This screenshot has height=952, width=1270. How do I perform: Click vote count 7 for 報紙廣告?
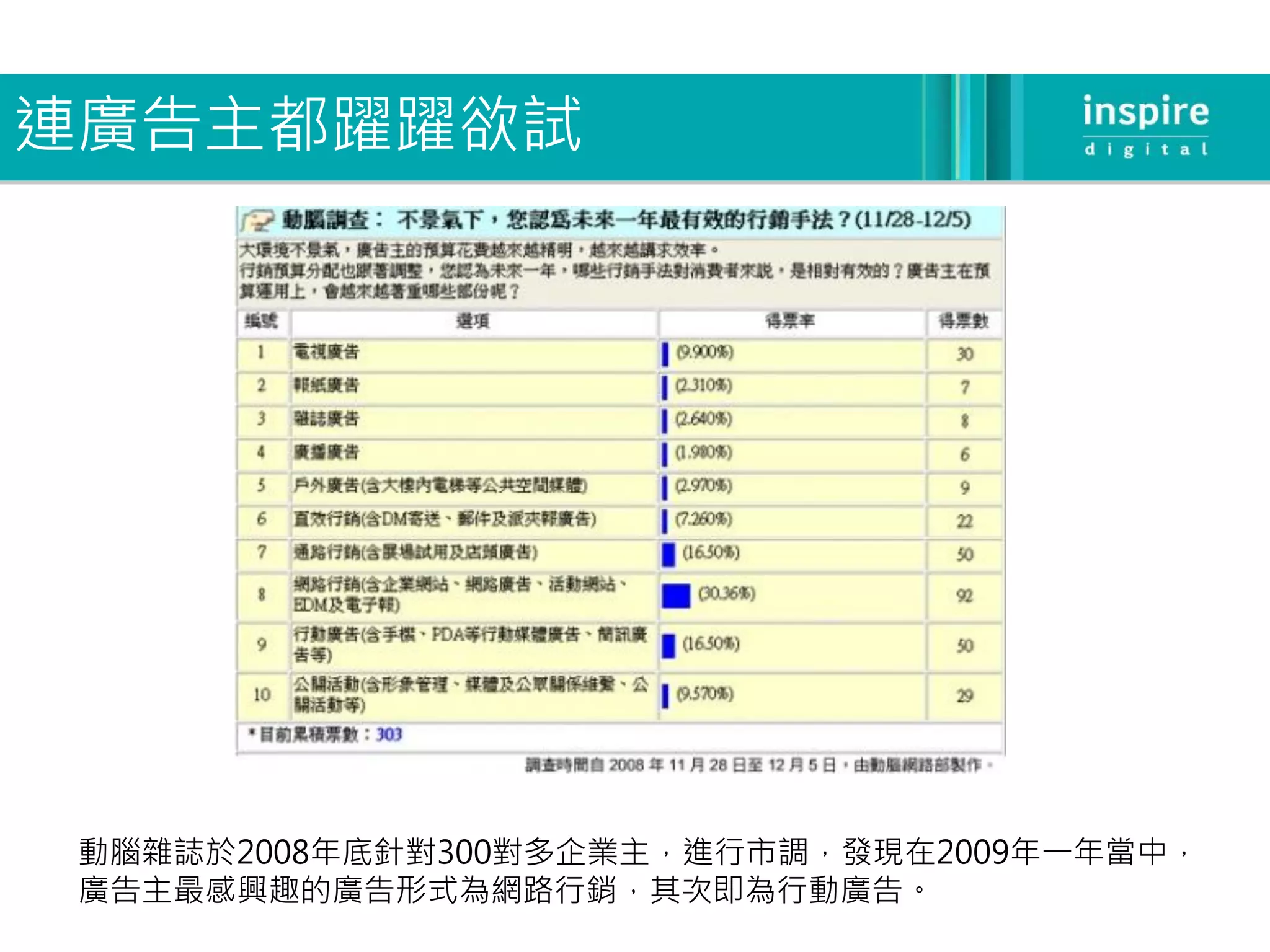(965, 387)
